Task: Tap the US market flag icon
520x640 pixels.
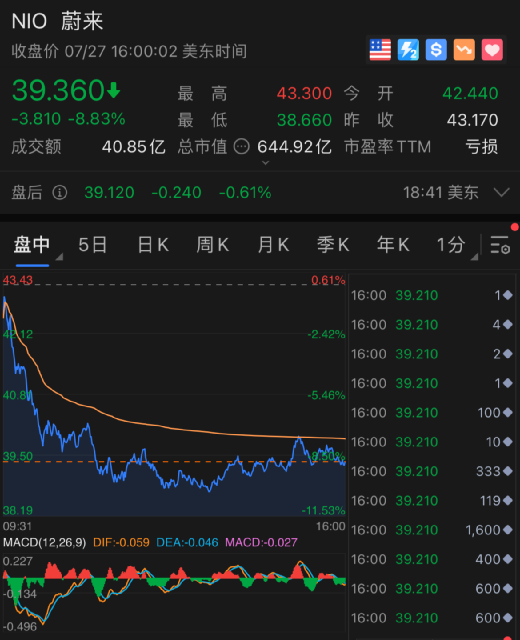Action: 380,50
